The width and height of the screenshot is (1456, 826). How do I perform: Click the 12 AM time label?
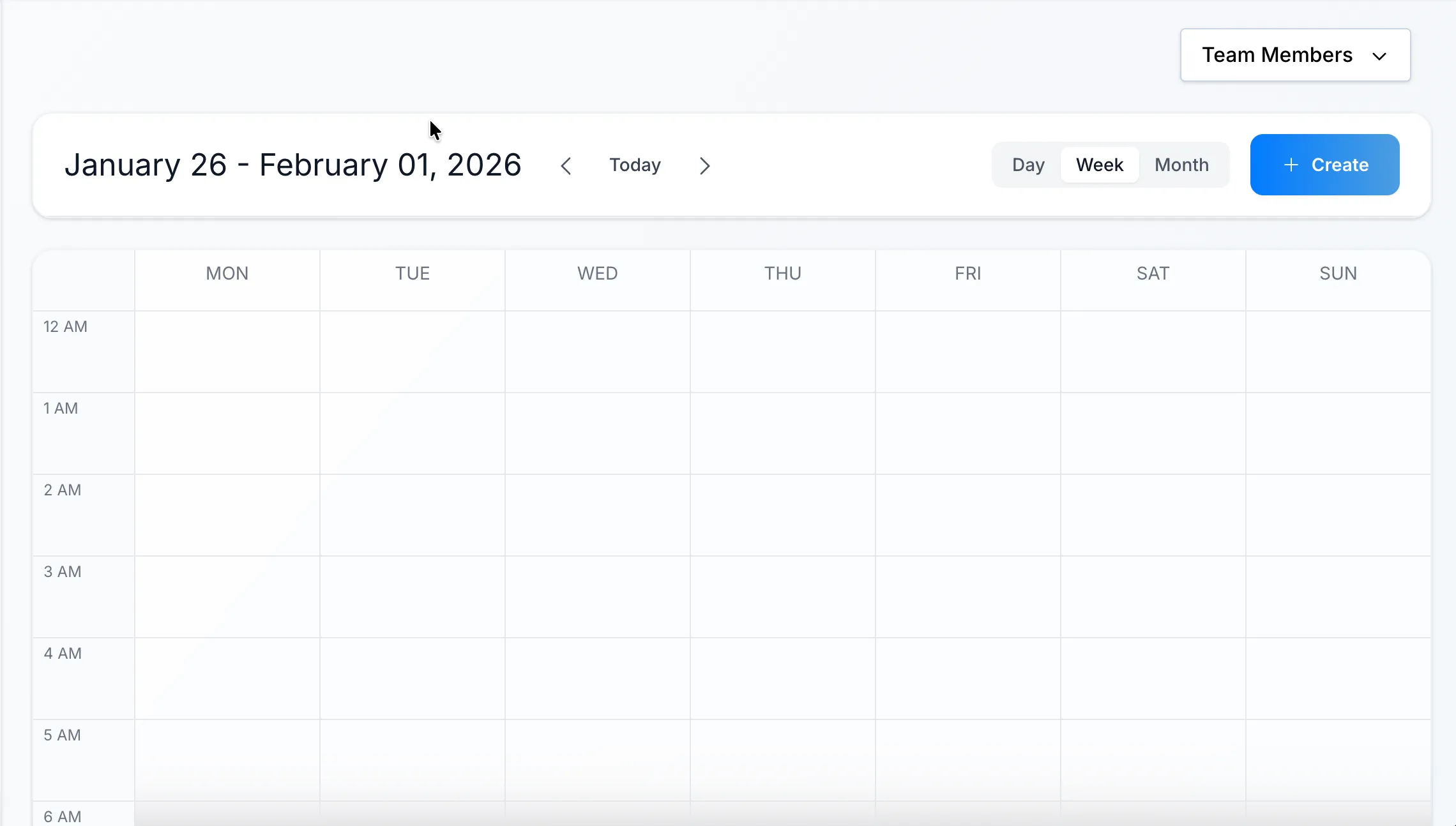pos(65,327)
